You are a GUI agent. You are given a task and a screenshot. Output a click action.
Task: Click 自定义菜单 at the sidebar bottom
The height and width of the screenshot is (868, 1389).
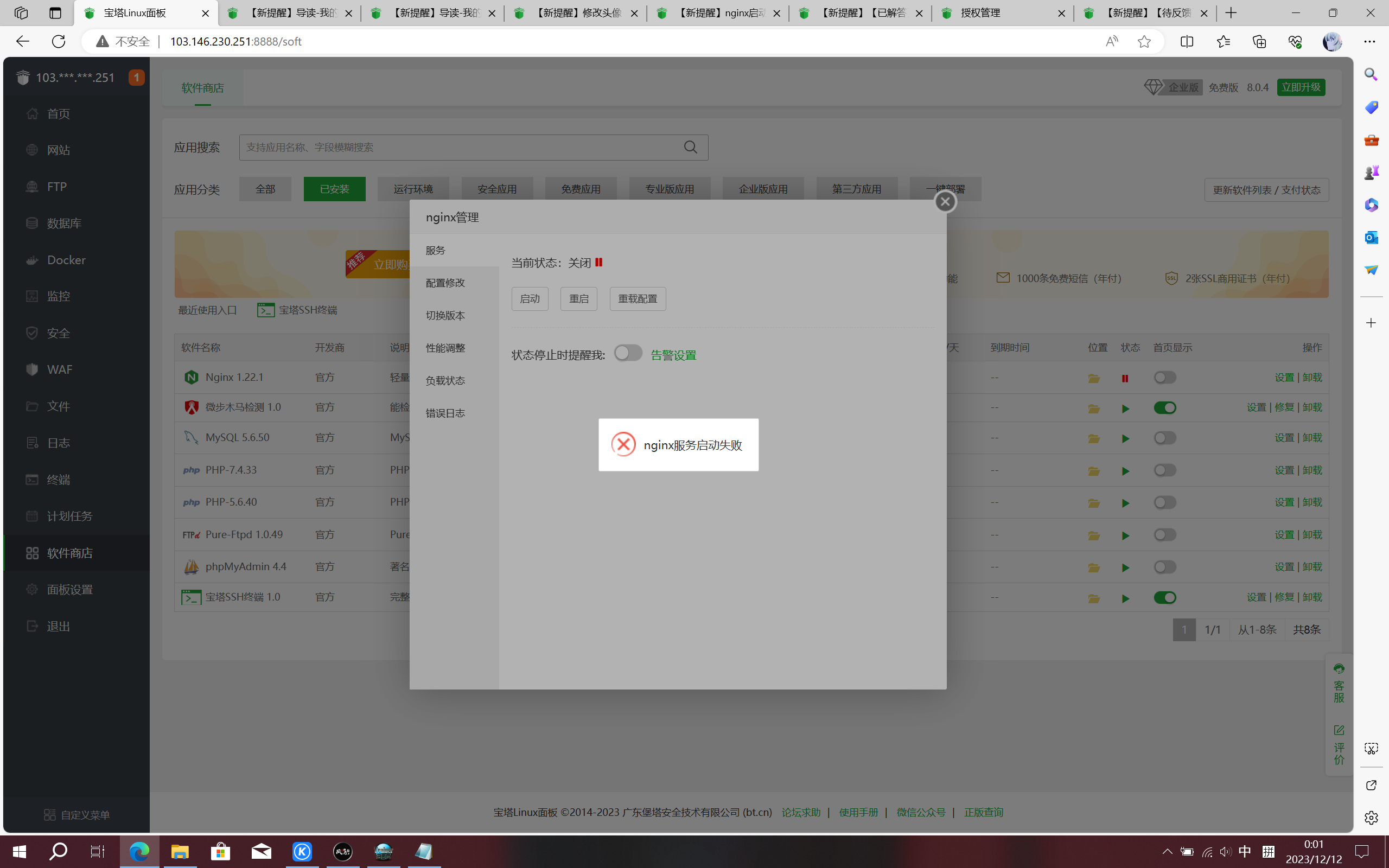click(x=77, y=815)
